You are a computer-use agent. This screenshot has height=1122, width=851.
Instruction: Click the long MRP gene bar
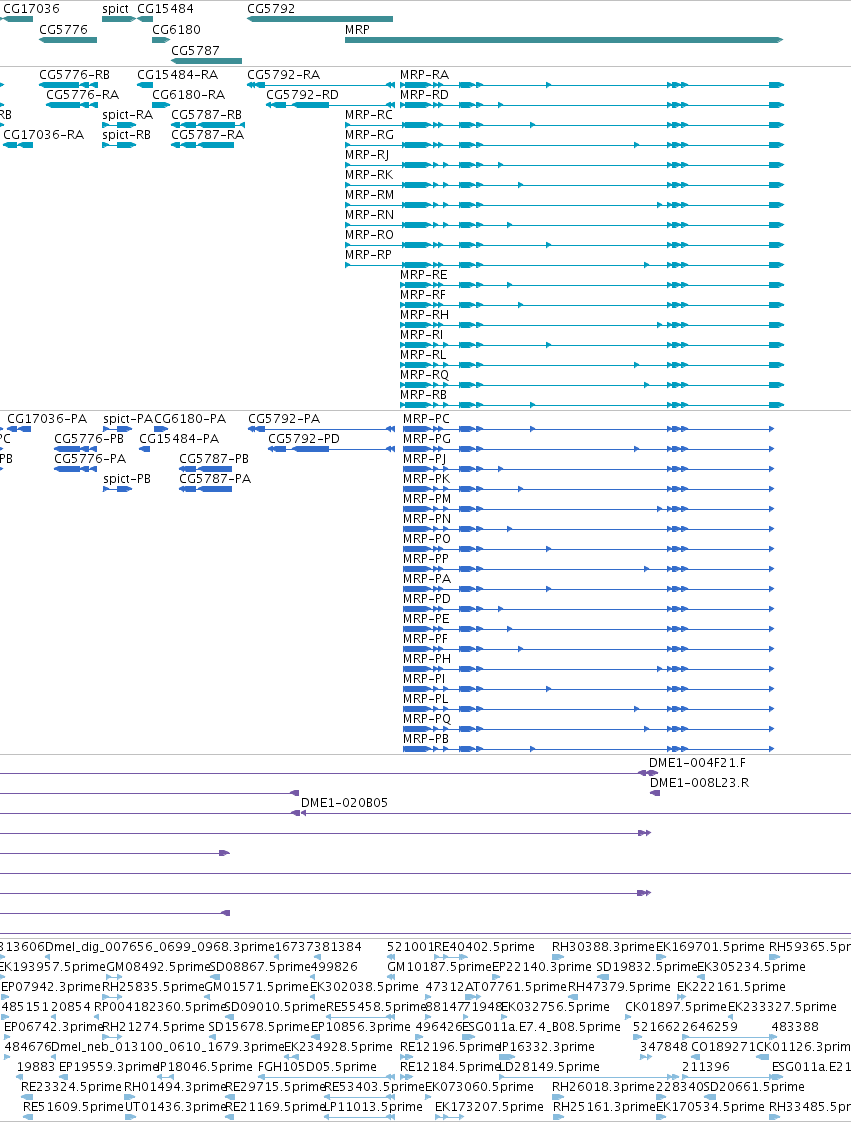click(564, 40)
